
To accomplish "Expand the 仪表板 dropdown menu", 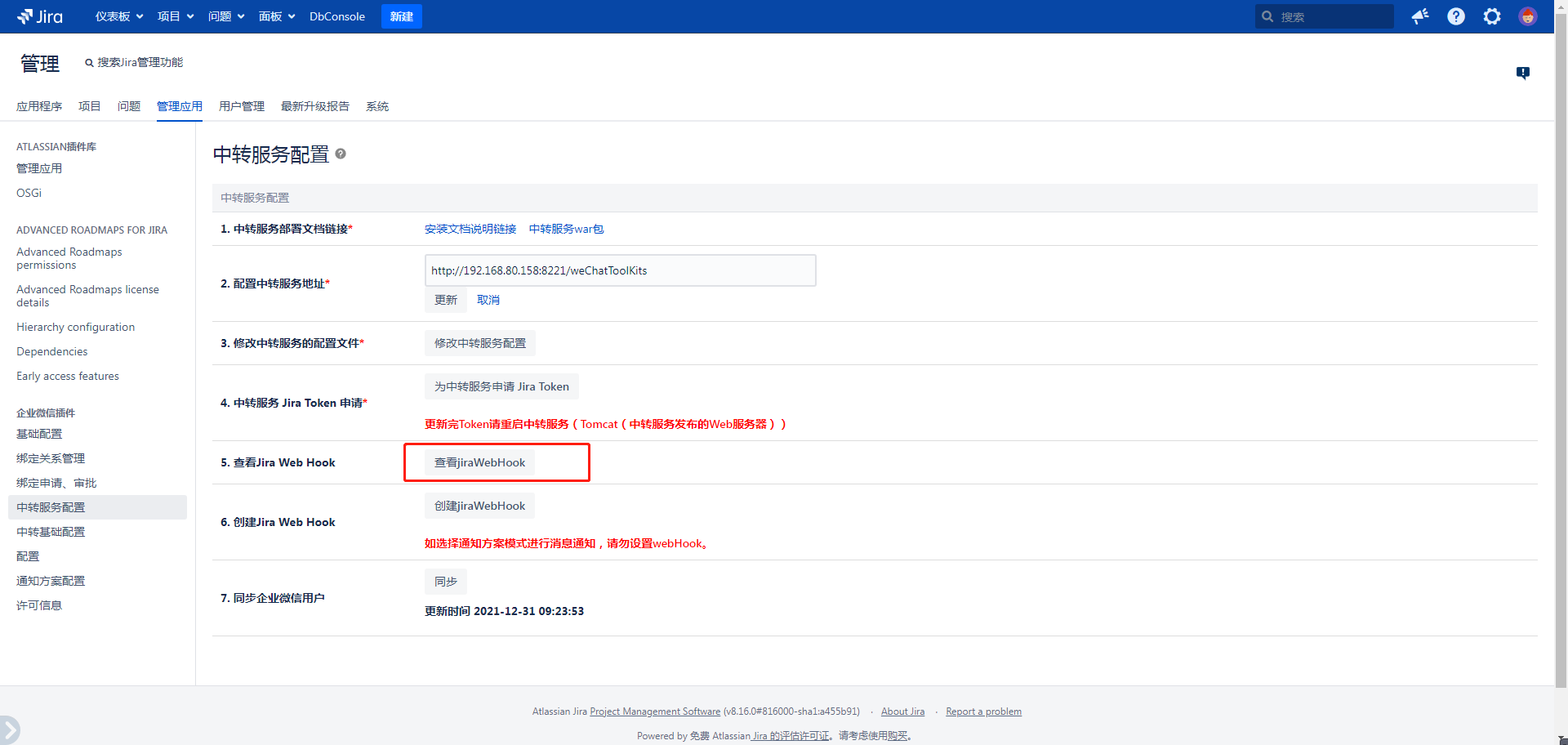I will (x=118, y=16).
